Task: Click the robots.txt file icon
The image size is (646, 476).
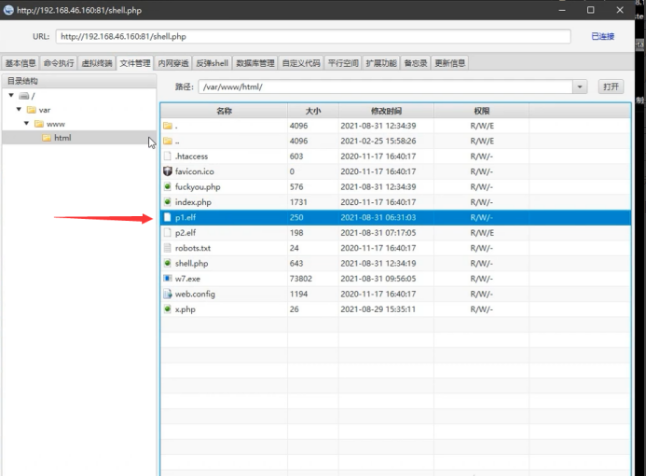Action: point(167,248)
